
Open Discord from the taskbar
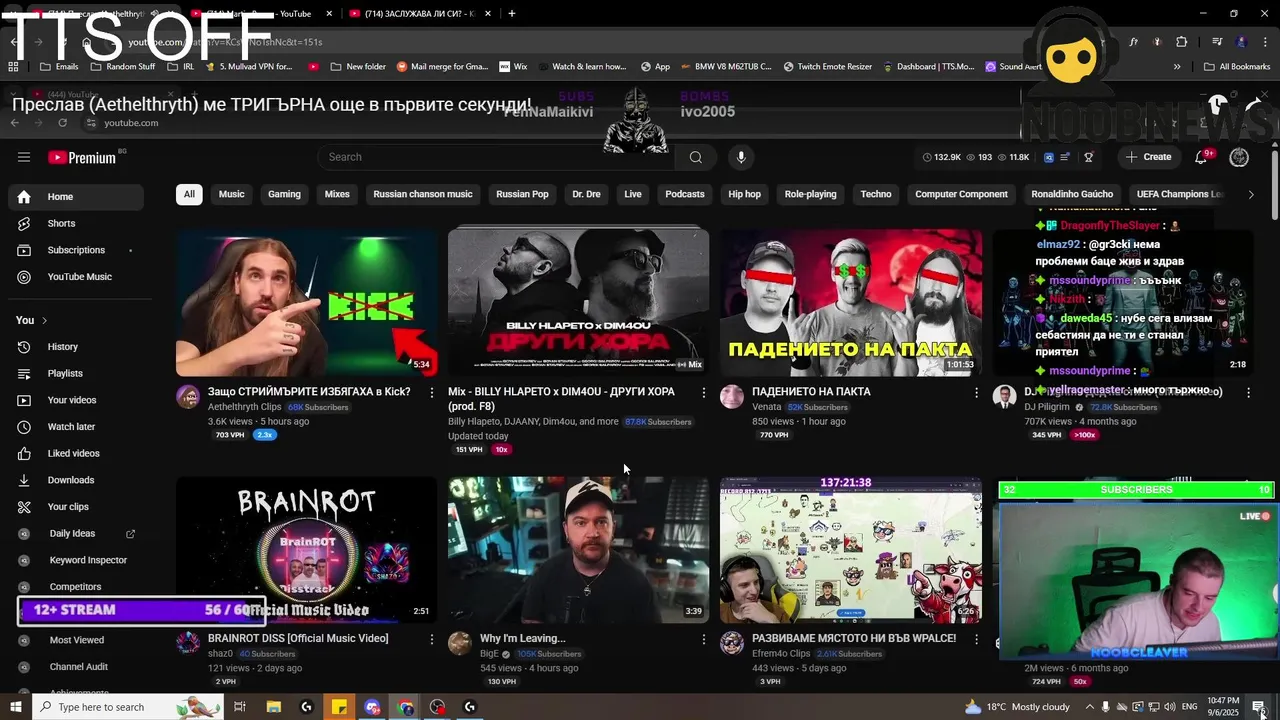pyautogui.click(x=372, y=707)
